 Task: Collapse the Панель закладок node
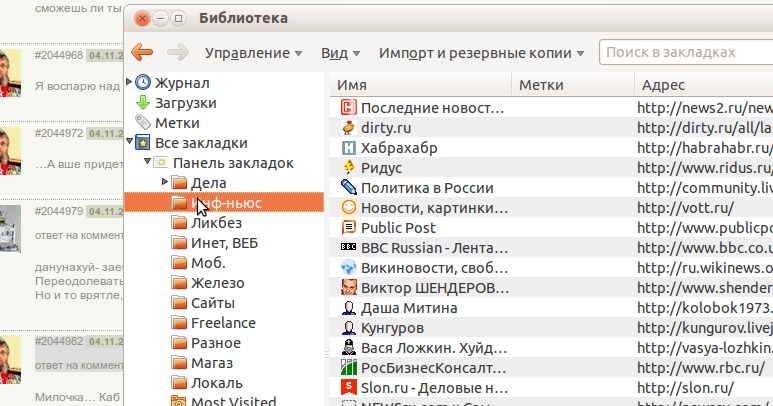click(x=147, y=162)
